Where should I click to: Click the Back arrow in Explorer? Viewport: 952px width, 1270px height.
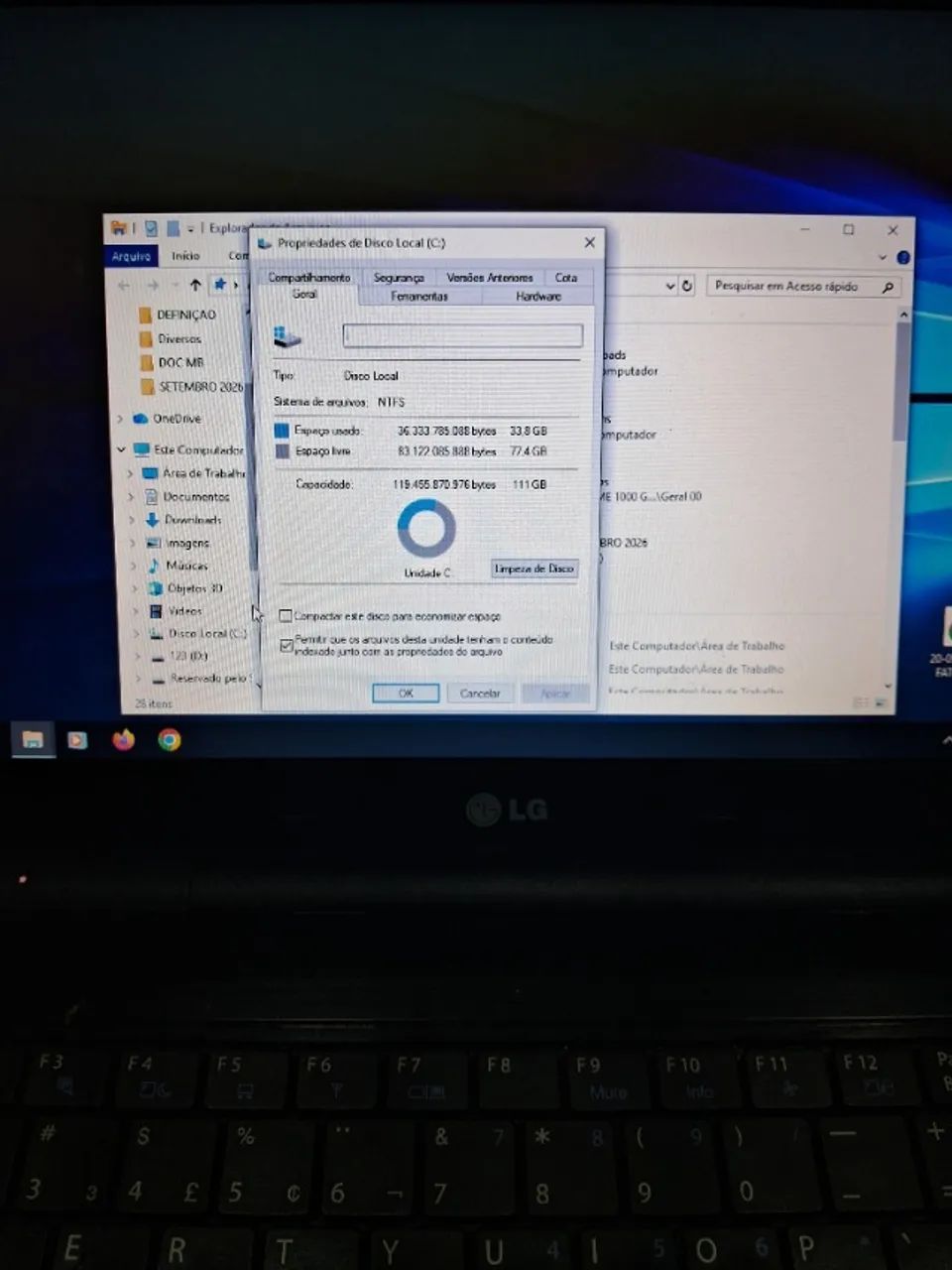tap(124, 286)
